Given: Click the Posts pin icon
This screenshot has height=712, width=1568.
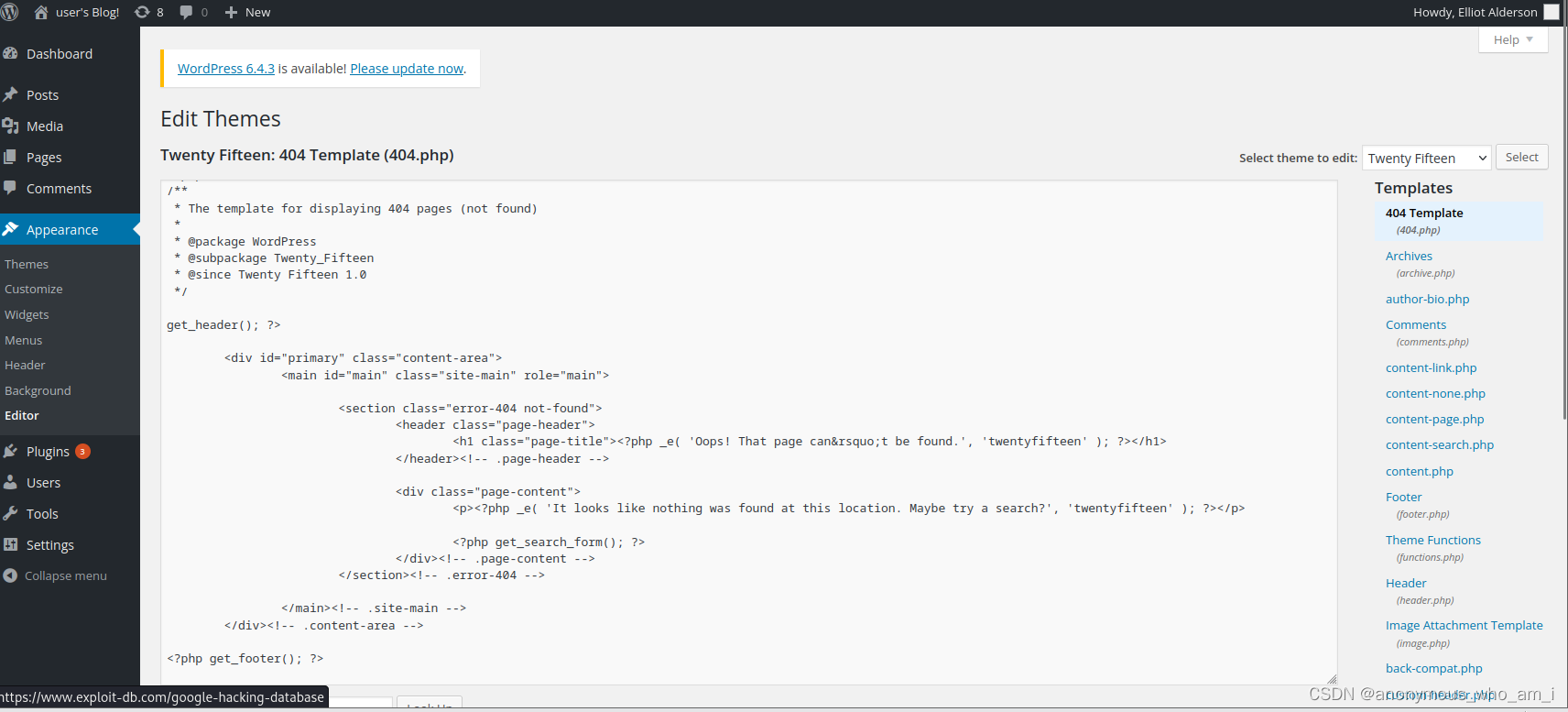Looking at the screenshot, I should coord(10,94).
